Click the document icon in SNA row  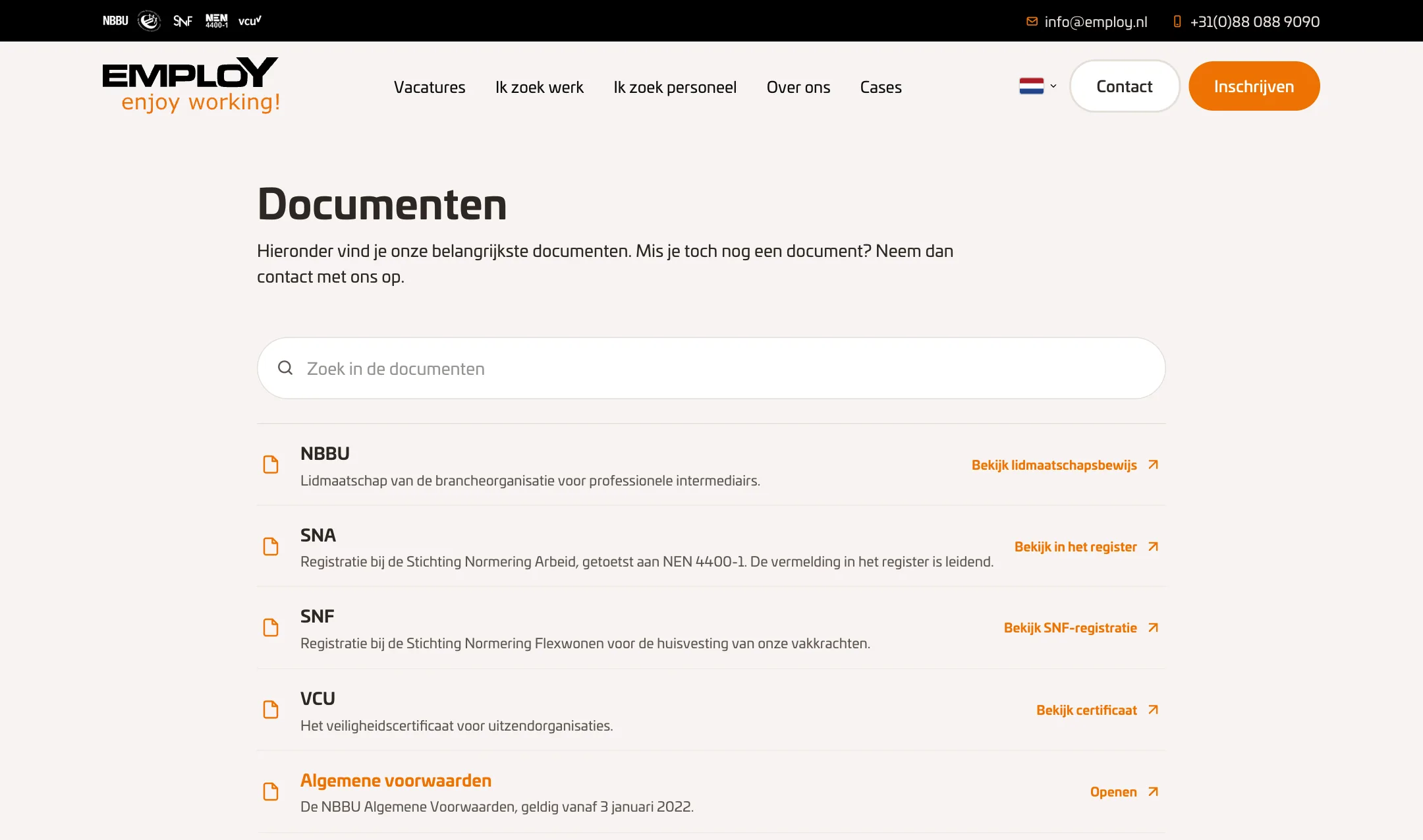271,546
